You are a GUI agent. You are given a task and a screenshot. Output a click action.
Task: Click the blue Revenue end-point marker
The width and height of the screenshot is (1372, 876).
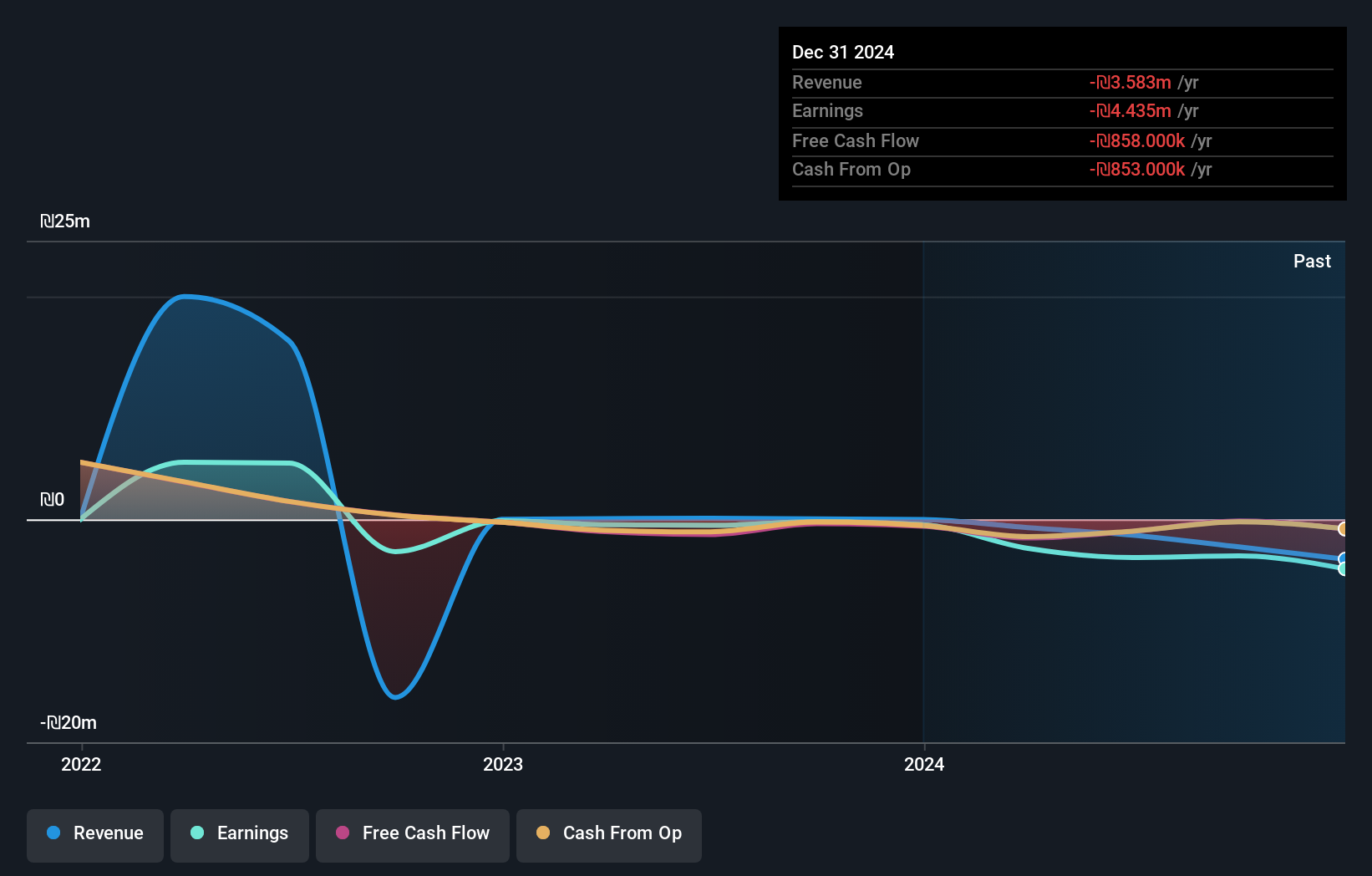pyautogui.click(x=1342, y=558)
